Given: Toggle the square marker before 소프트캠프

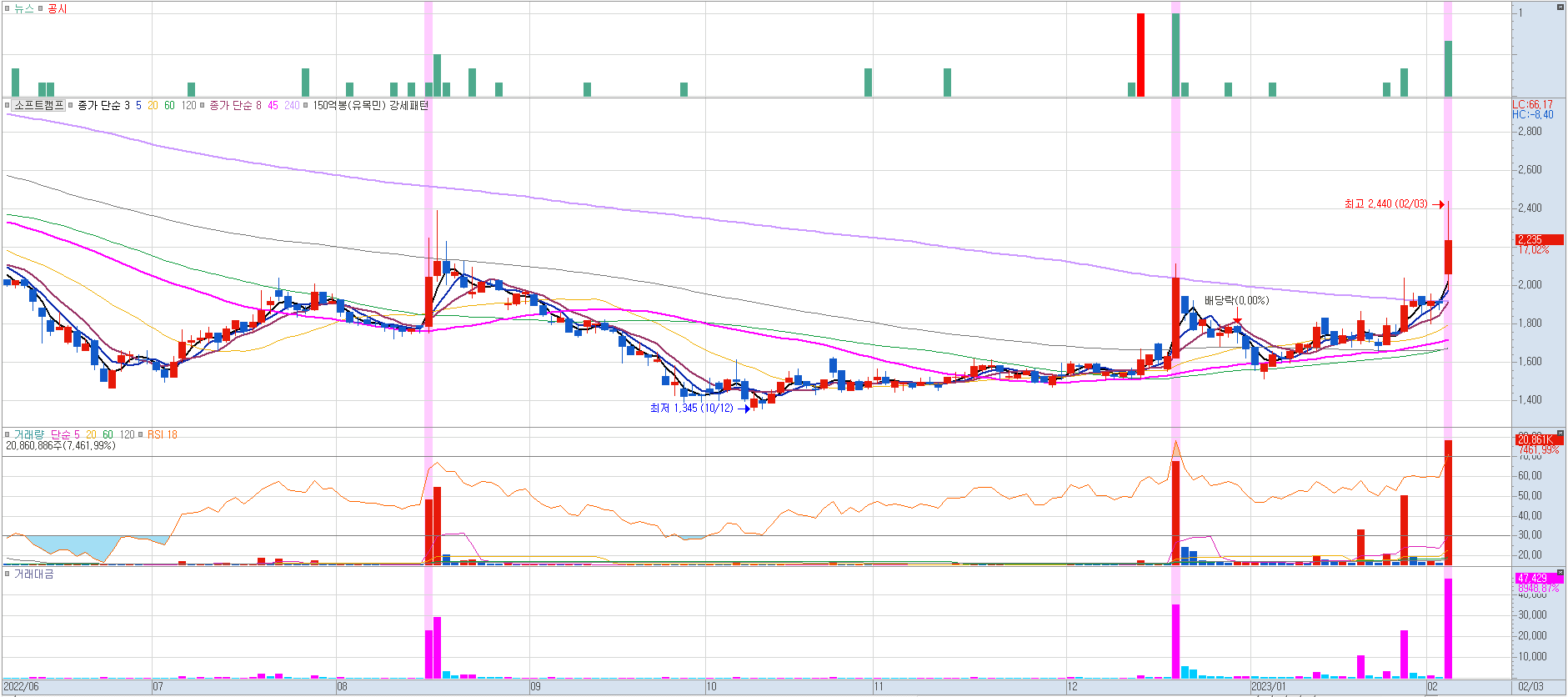Looking at the screenshot, I should pos(8,105).
